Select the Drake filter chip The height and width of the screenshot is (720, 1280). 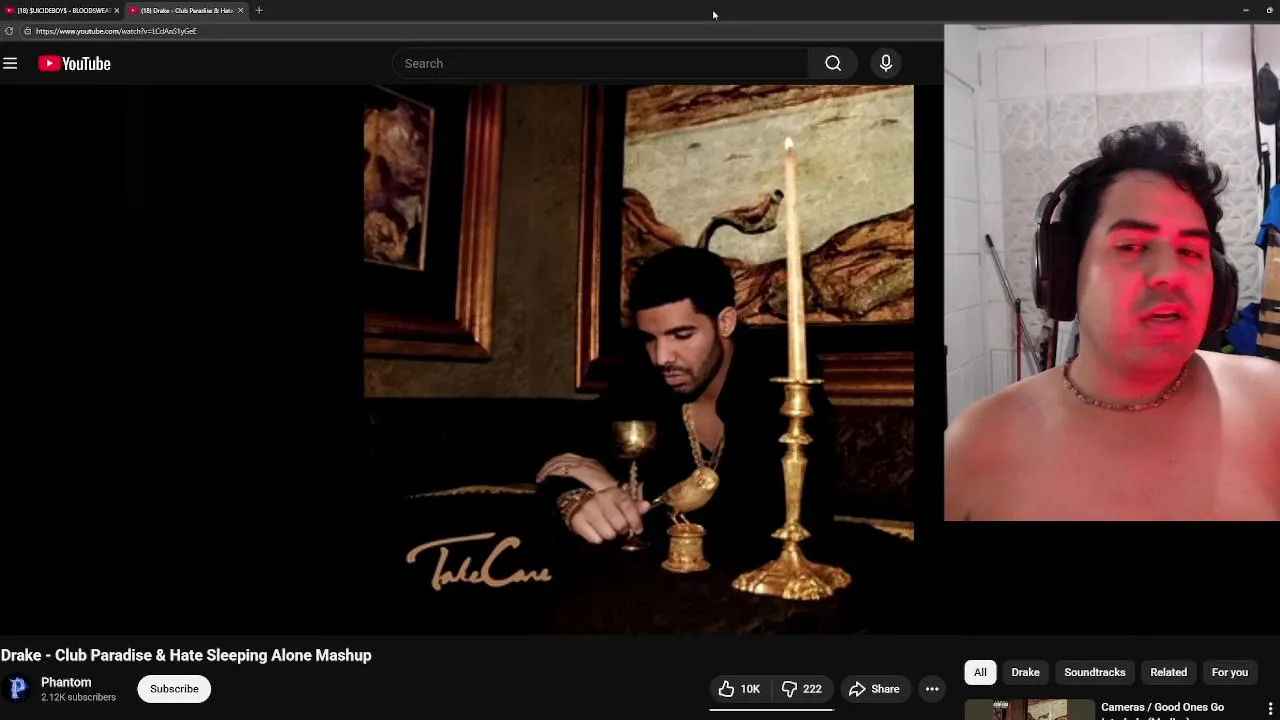1025,672
